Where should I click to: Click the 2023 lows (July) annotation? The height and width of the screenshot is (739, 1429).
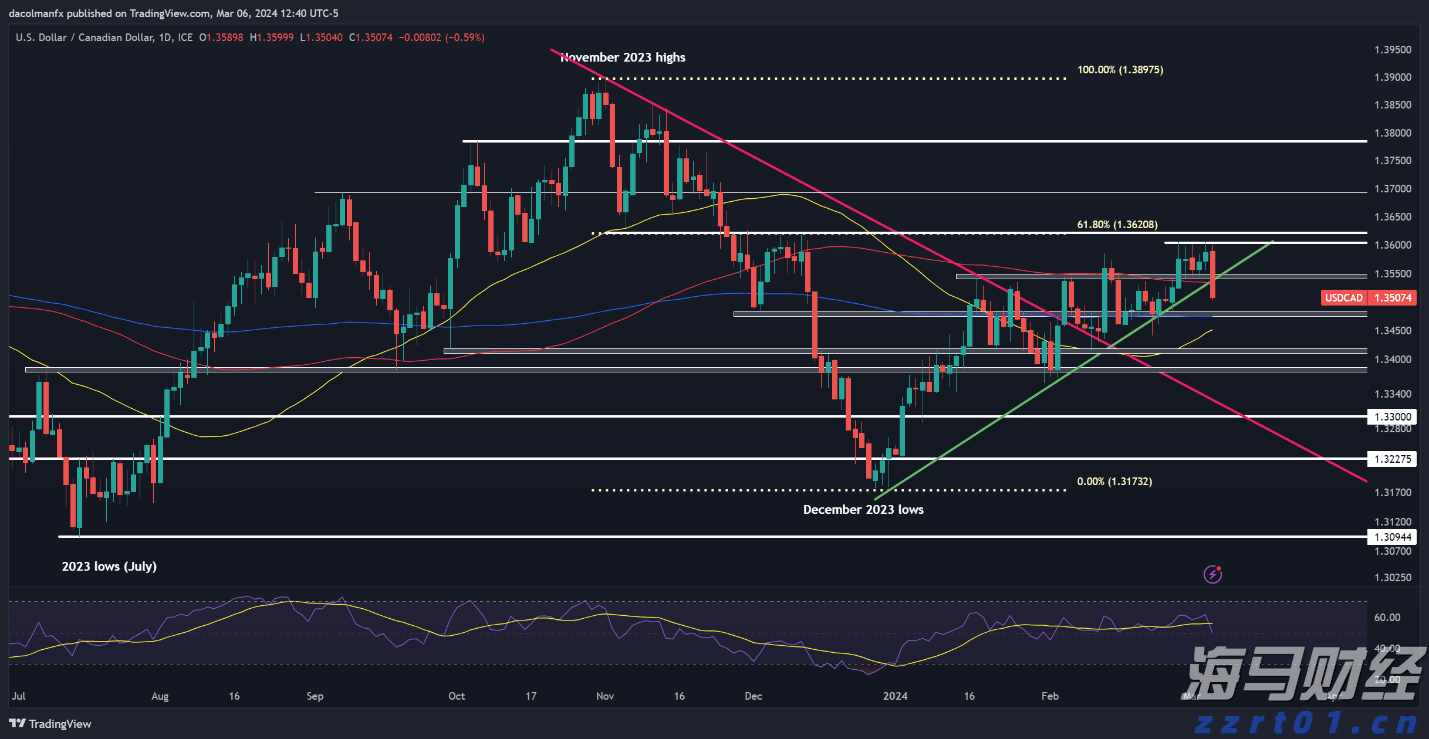coord(109,566)
